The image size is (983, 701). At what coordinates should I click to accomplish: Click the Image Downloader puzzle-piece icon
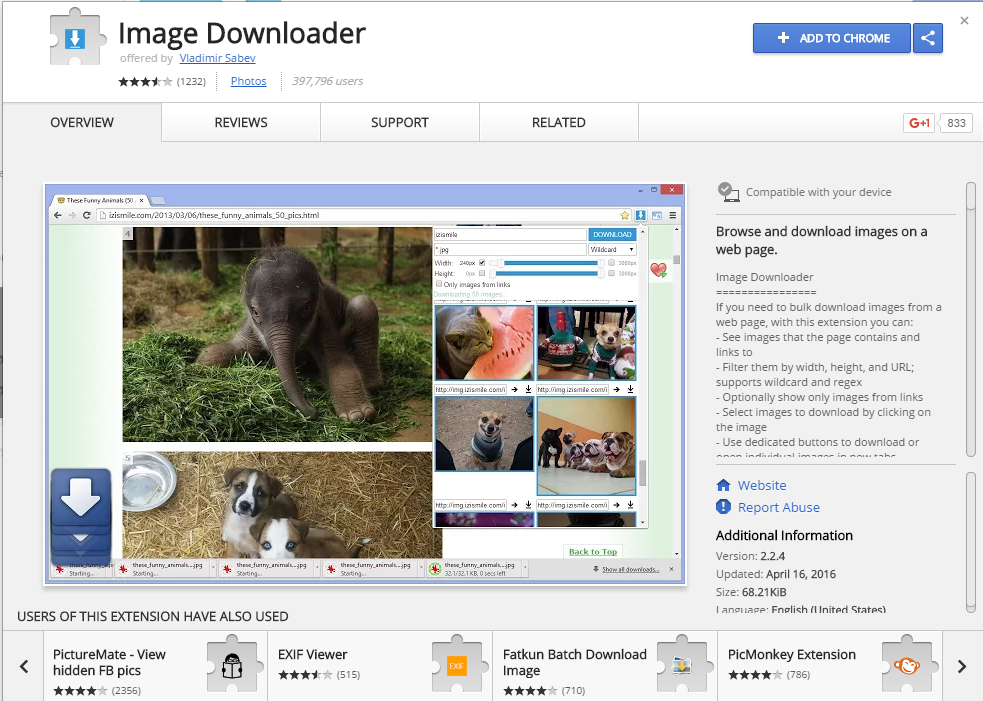pos(78,36)
